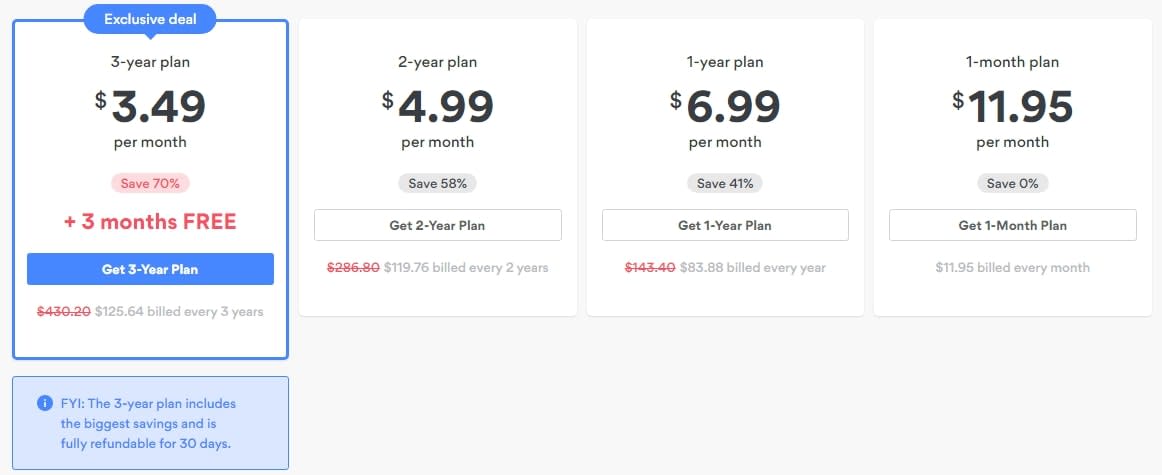This screenshot has height=475, width=1162.
Task: Click the Save 0% badge
Action: [1012, 183]
